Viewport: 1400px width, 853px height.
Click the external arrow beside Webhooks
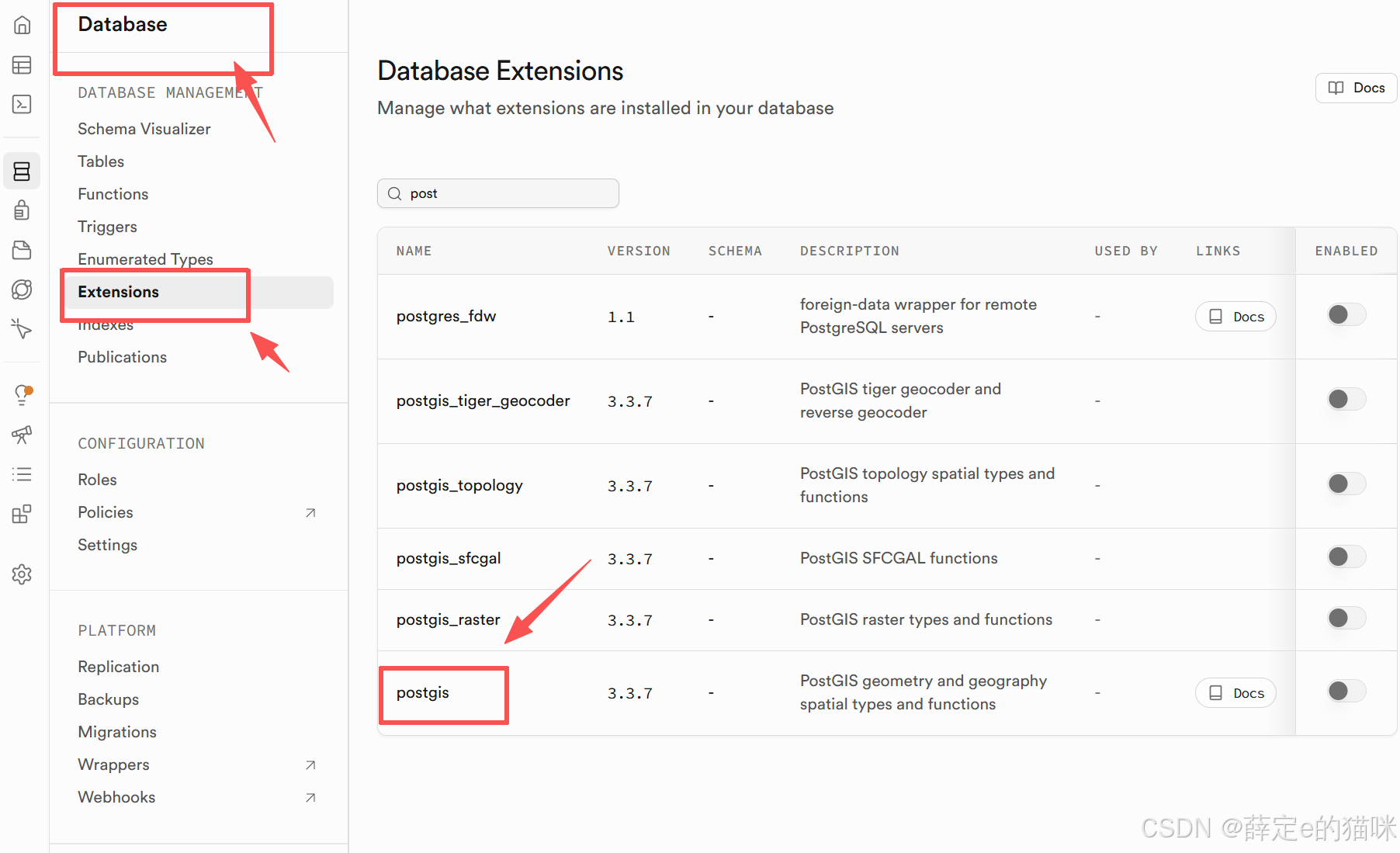tap(310, 797)
